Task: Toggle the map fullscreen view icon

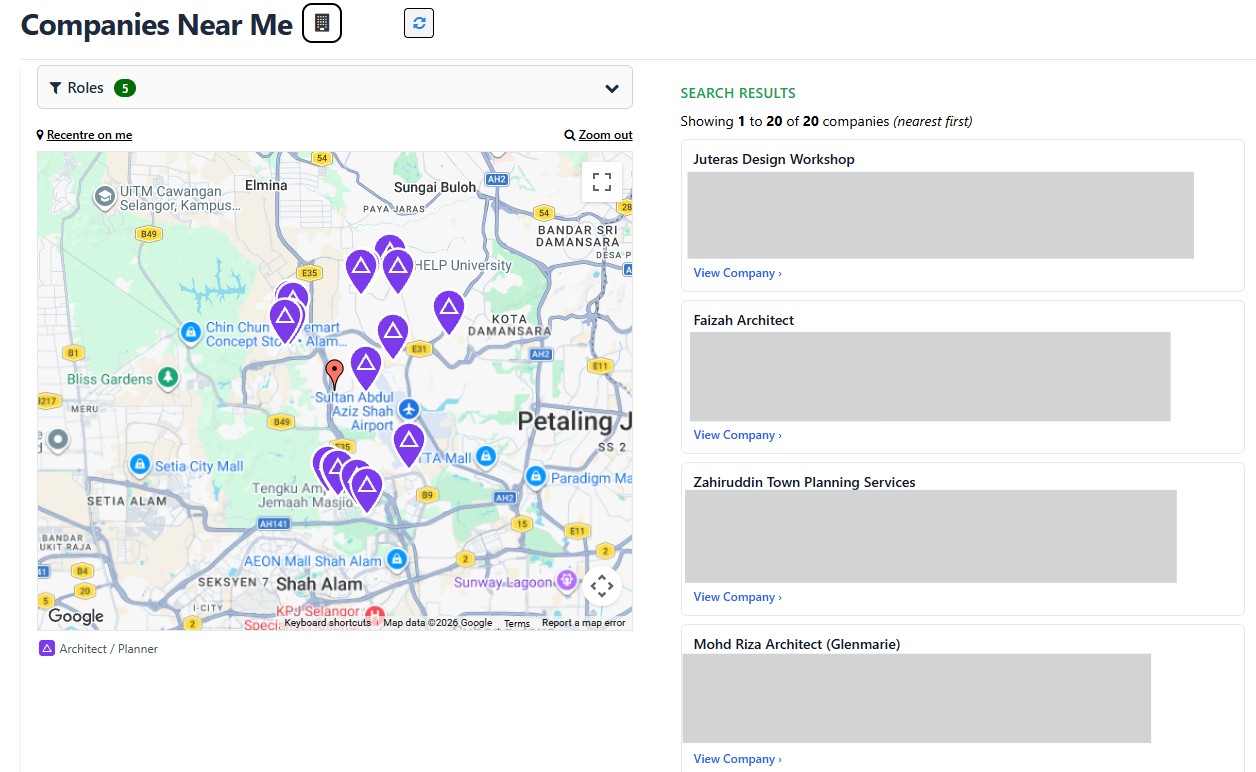Action: (602, 182)
